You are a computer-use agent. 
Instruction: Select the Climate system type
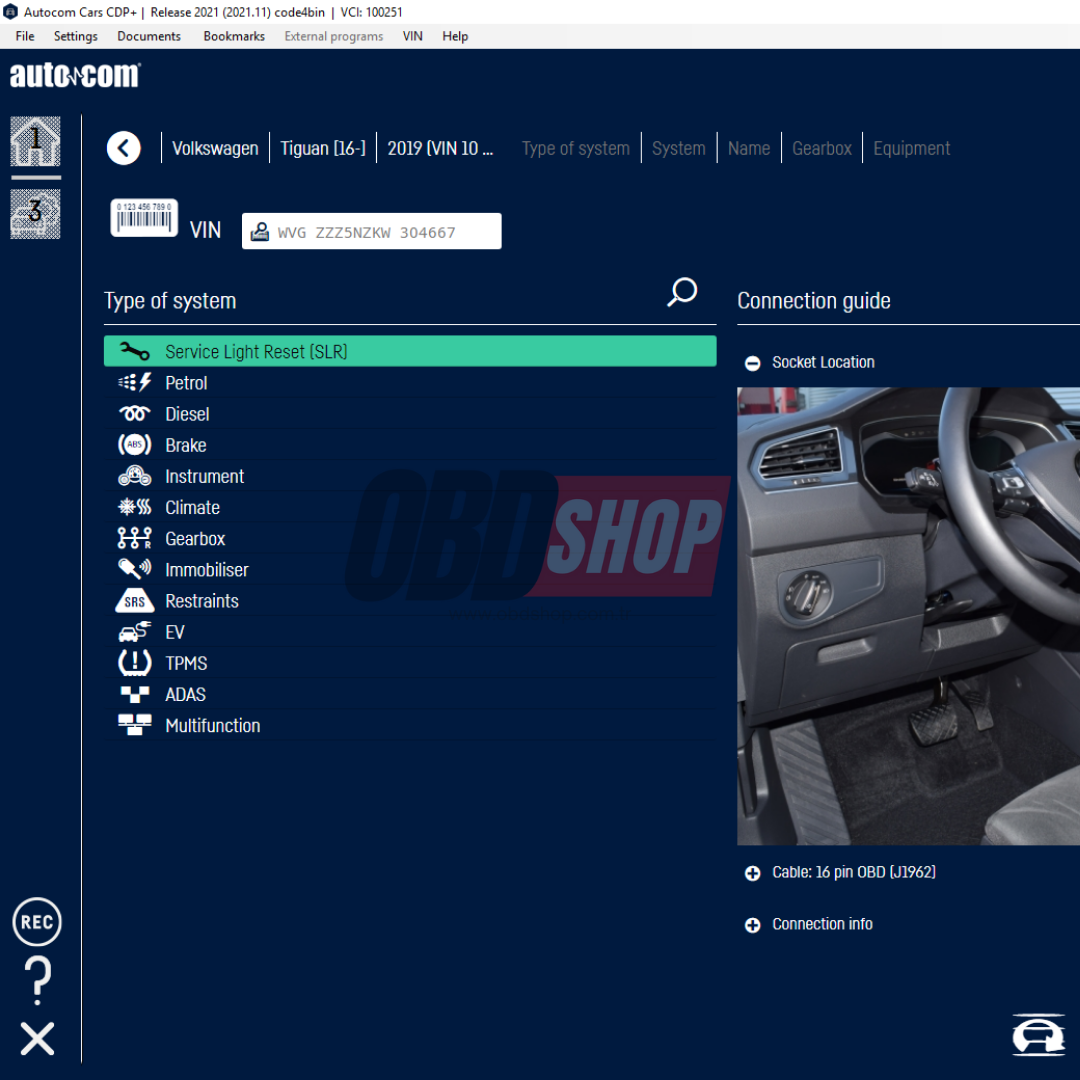pos(410,507)
